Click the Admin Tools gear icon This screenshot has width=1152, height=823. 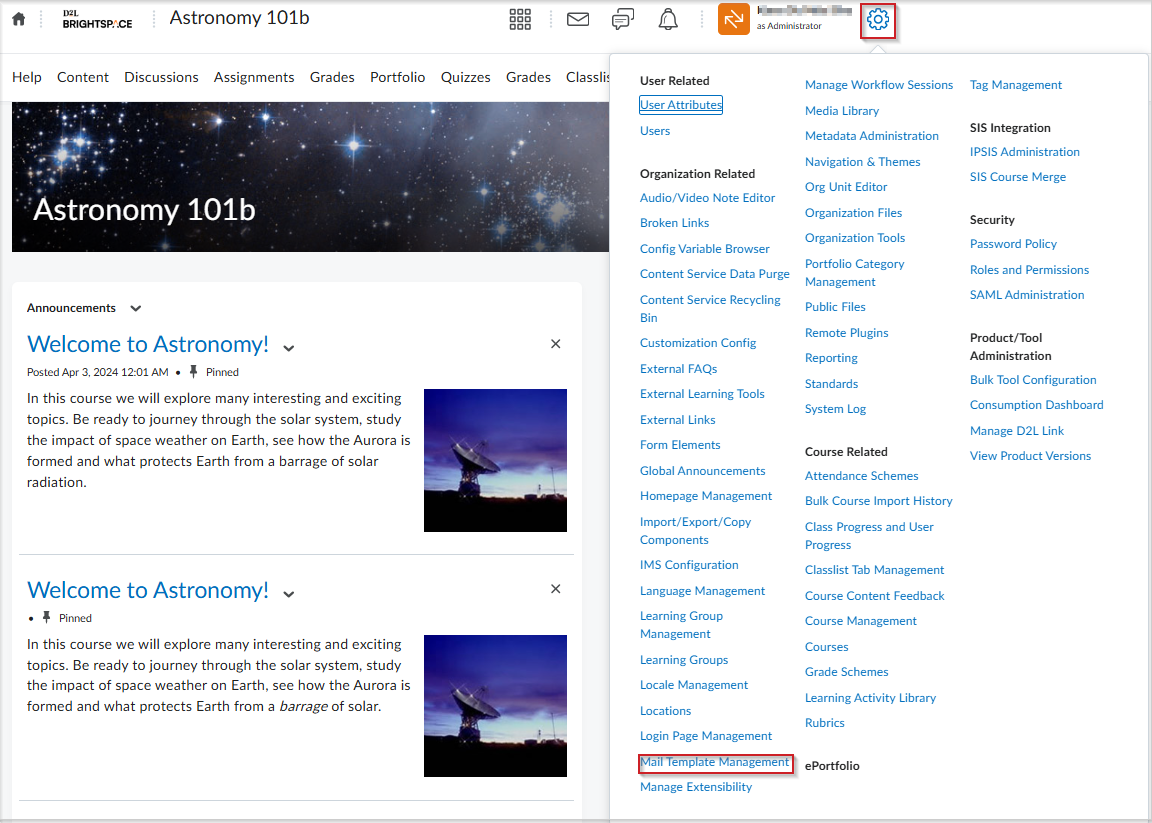tap(877, 19)
